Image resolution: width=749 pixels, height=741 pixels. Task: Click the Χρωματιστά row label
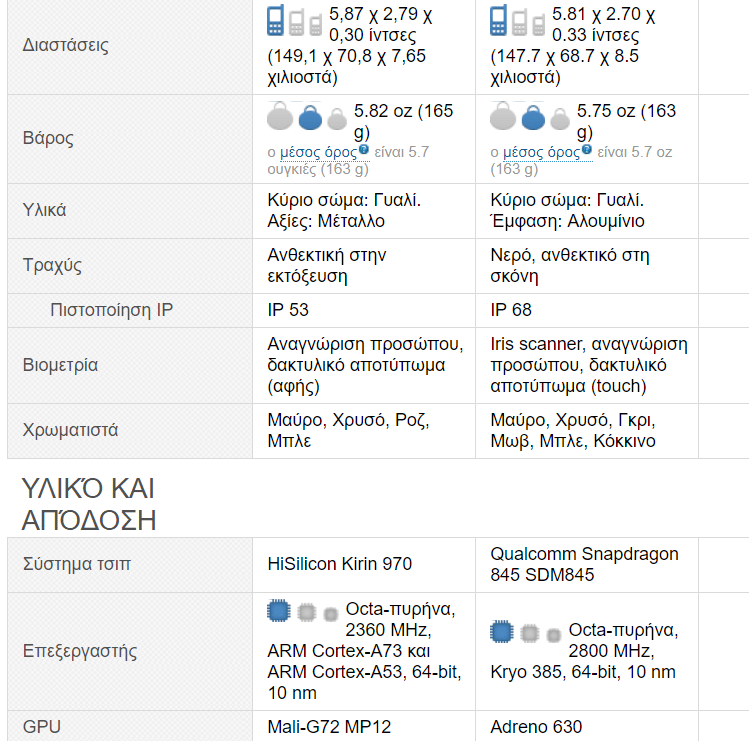click(x=70, y=430)
